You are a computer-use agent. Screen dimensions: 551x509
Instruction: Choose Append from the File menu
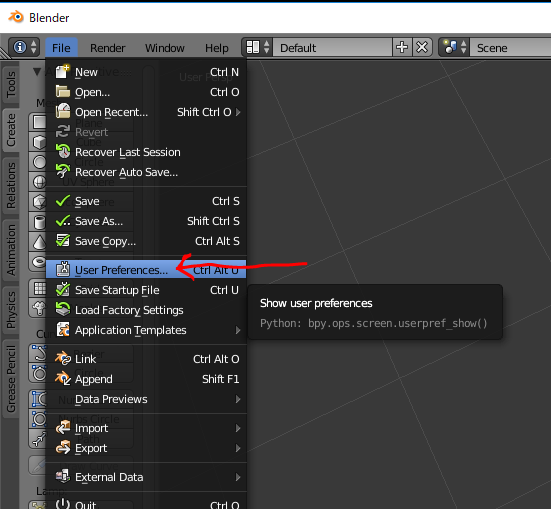point(146,379)
